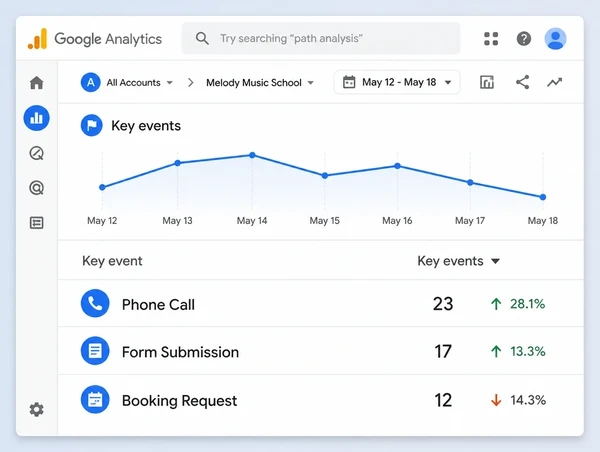Click the Key events flag icon
This screenshot has width=600, height=452.
point(91,125)
